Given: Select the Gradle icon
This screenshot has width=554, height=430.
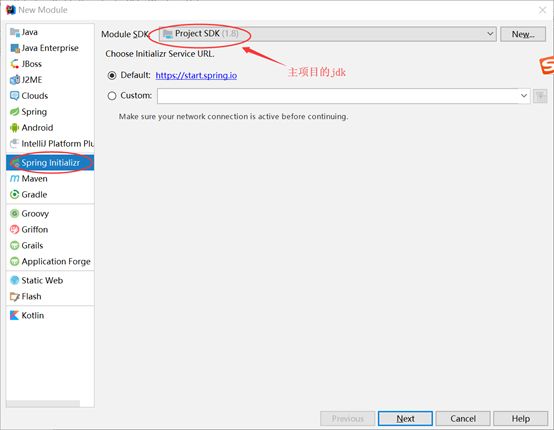Looking at the screenshot, I should (x=14, y=194).
